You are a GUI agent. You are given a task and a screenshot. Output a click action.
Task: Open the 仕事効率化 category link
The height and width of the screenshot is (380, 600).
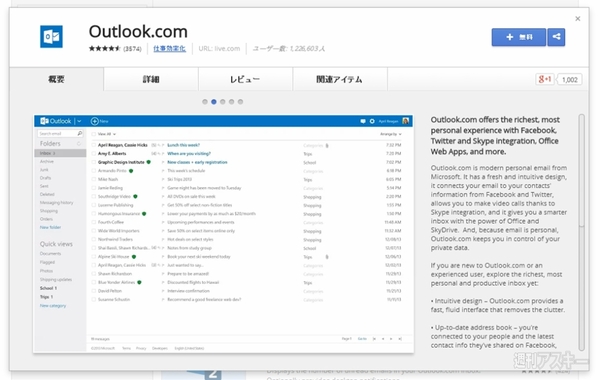coord(170,49)
